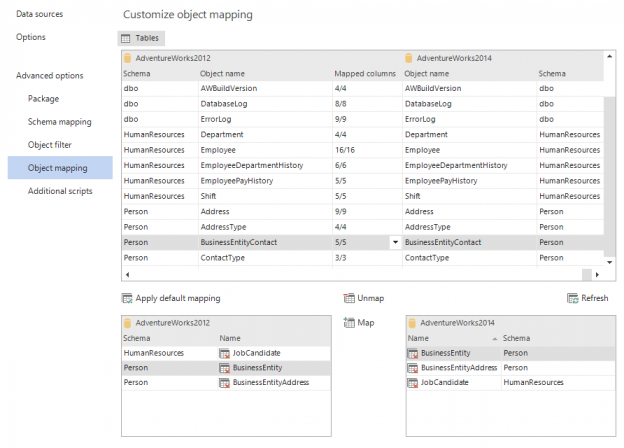Go to Object filter page
The image size is (624, 448).
point(50,145)
